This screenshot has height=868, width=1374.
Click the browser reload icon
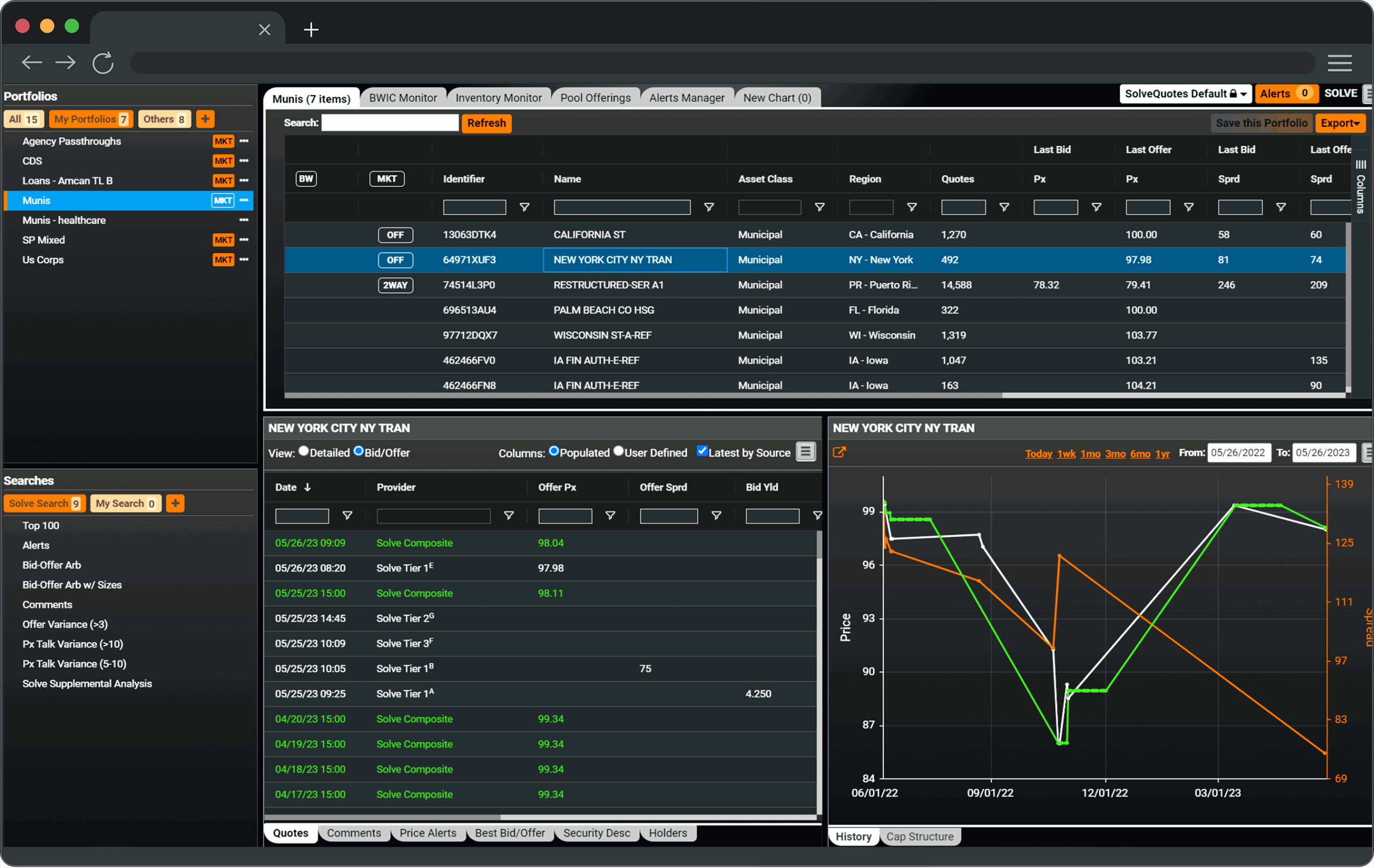(x=103, y=63)
